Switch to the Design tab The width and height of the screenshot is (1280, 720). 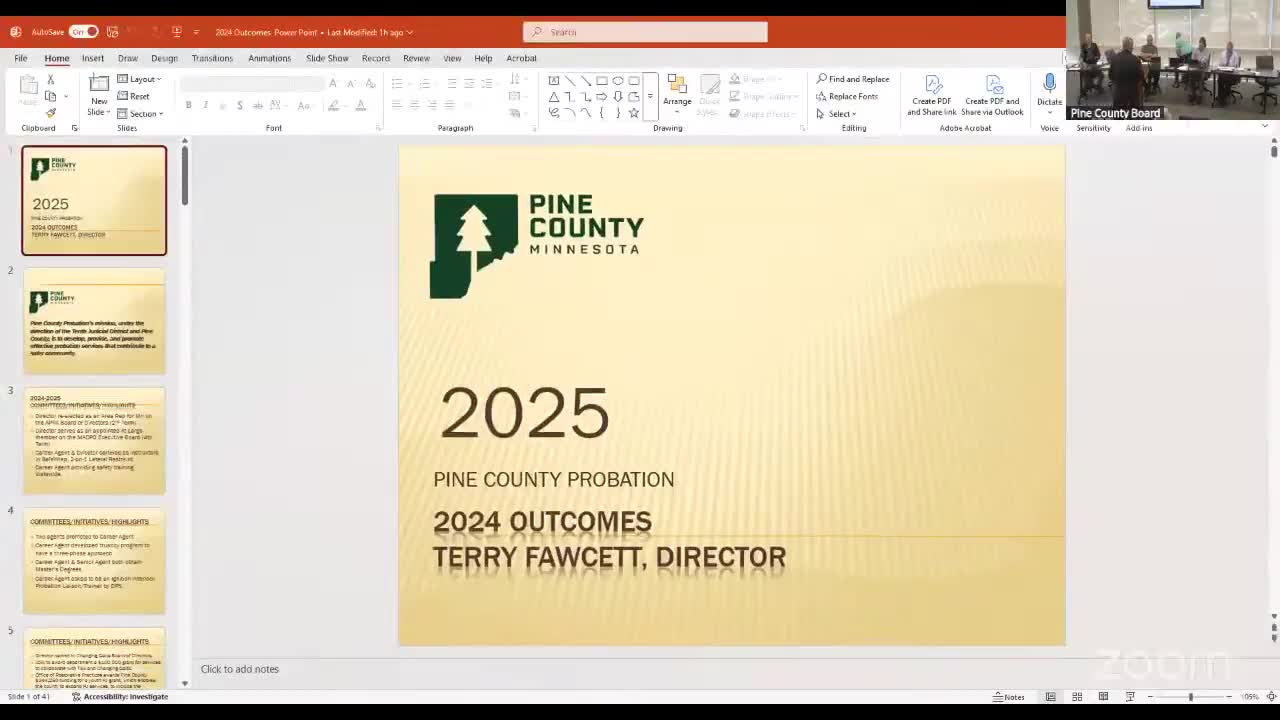point(164,58)
